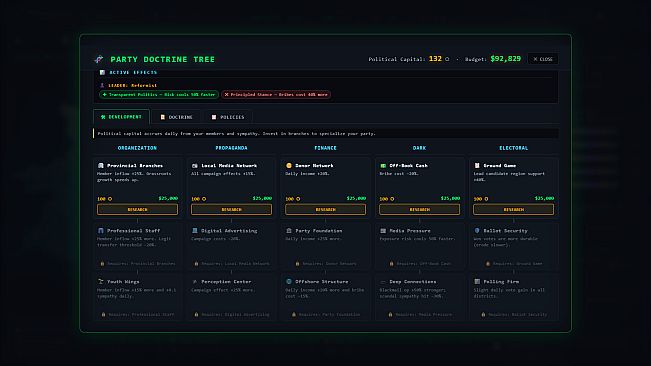Click the Local Media Network icon
The image size is (651, 366).
(x=195, y=166)
